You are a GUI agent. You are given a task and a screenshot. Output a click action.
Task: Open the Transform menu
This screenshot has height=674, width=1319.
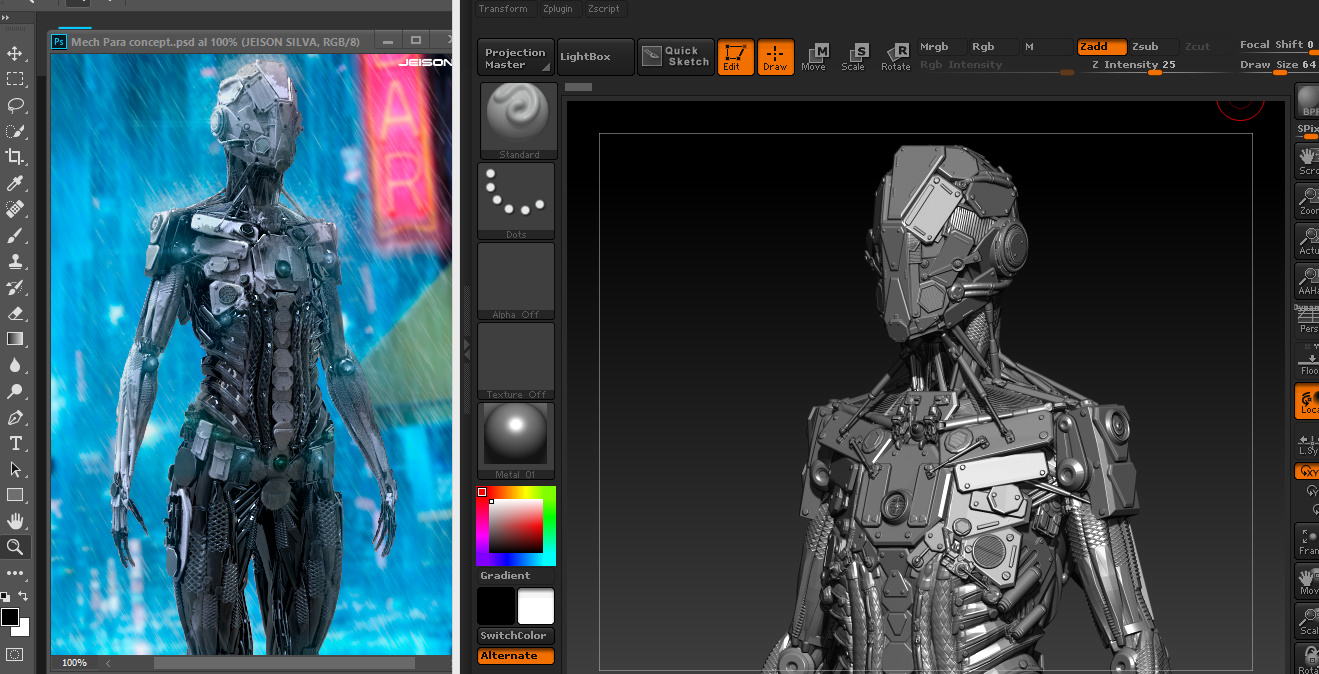pyautogui.click(x=503, y=9)
